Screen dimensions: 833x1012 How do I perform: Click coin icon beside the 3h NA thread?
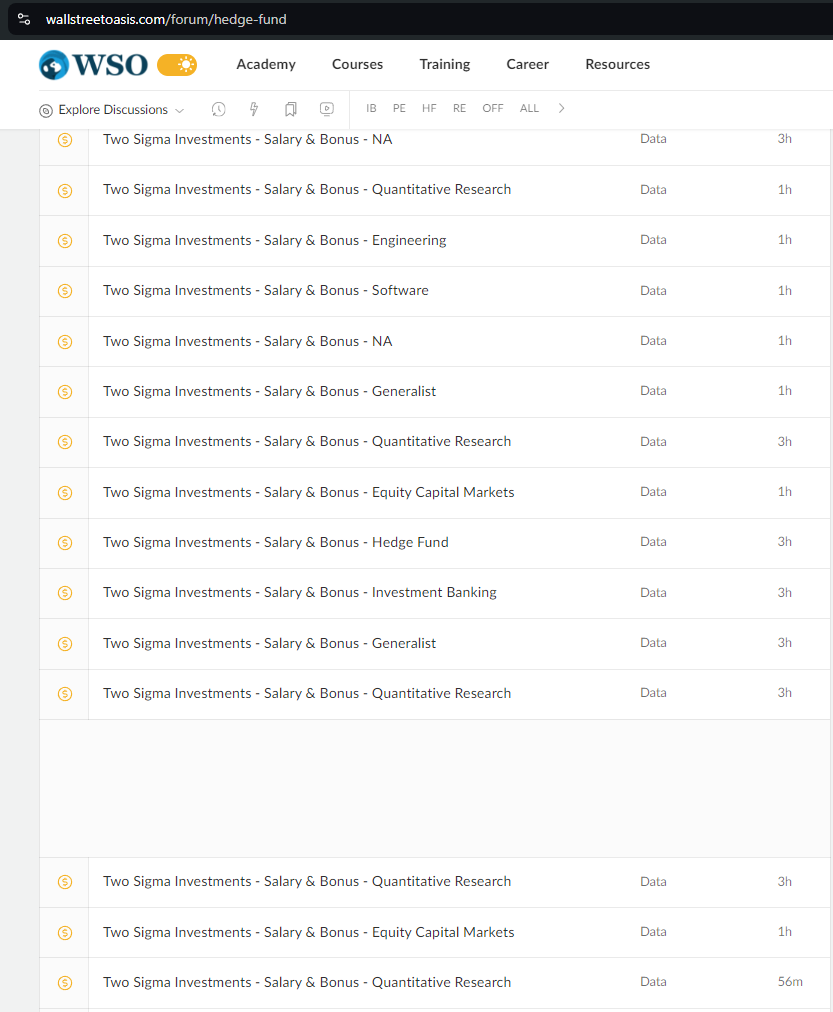pyautogui.click(x=65, y=139)
